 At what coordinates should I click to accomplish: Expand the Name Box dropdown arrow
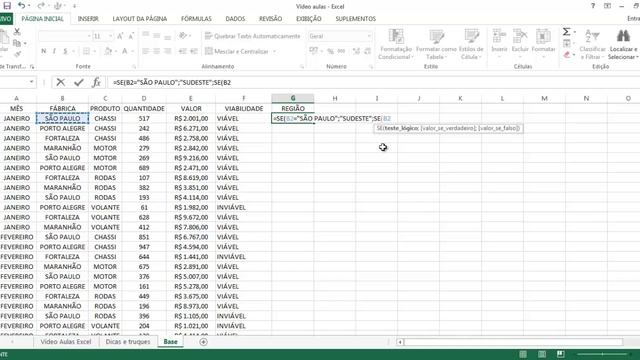tap(31, 82)
